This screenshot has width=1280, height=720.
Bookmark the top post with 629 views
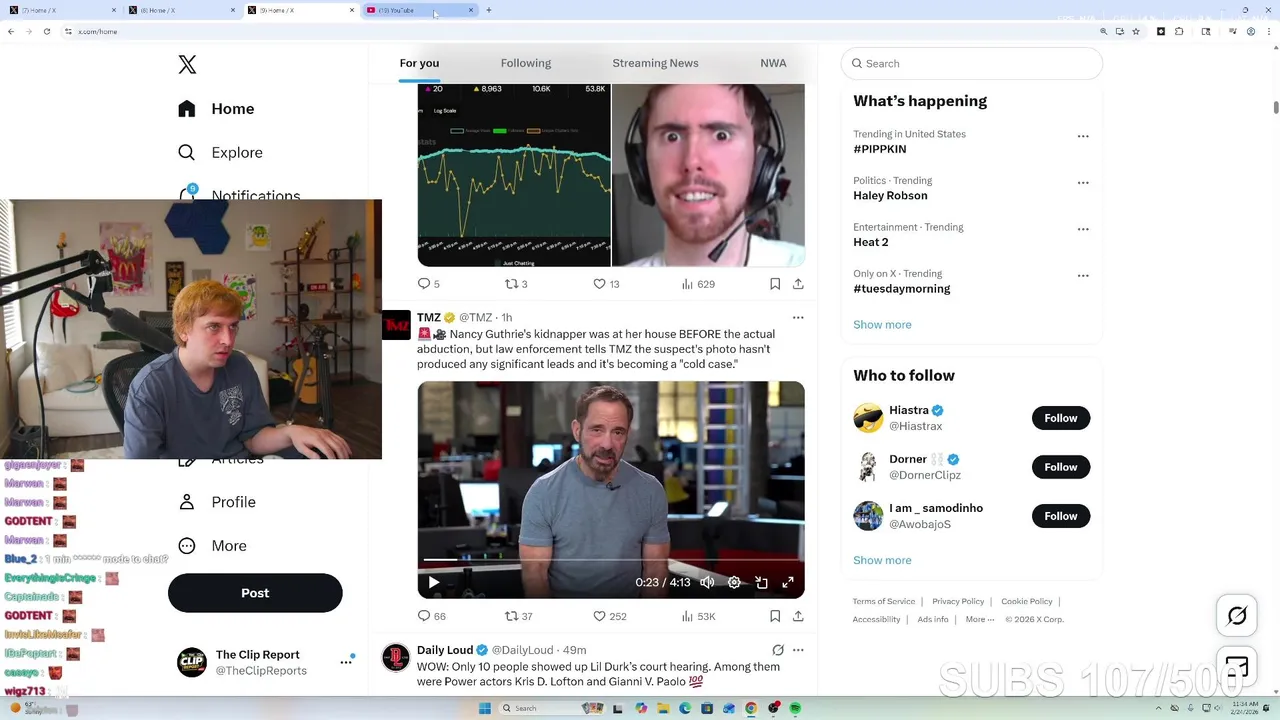(x=775, y=284)
